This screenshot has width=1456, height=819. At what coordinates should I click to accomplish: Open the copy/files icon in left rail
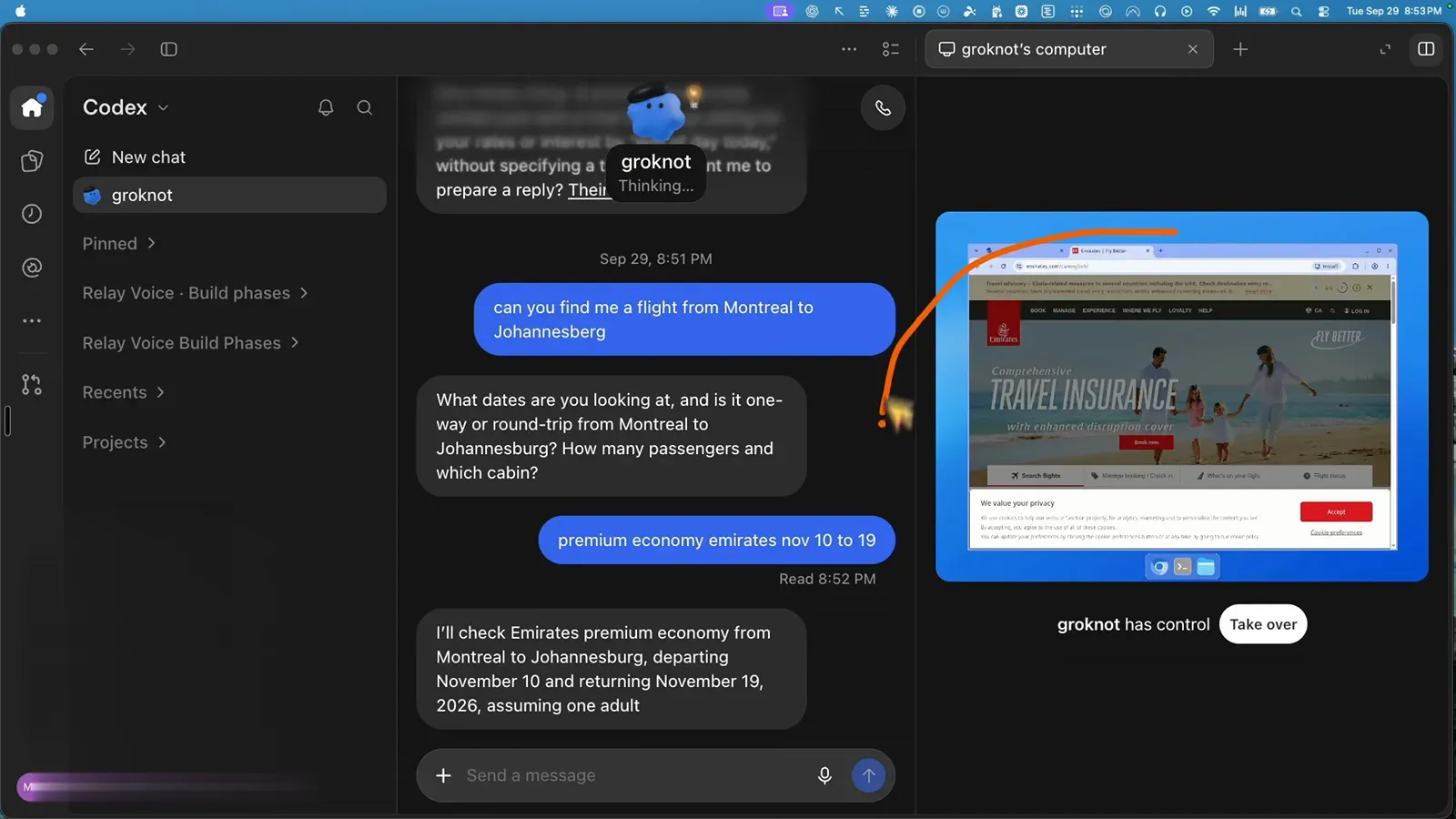(32, 161)
